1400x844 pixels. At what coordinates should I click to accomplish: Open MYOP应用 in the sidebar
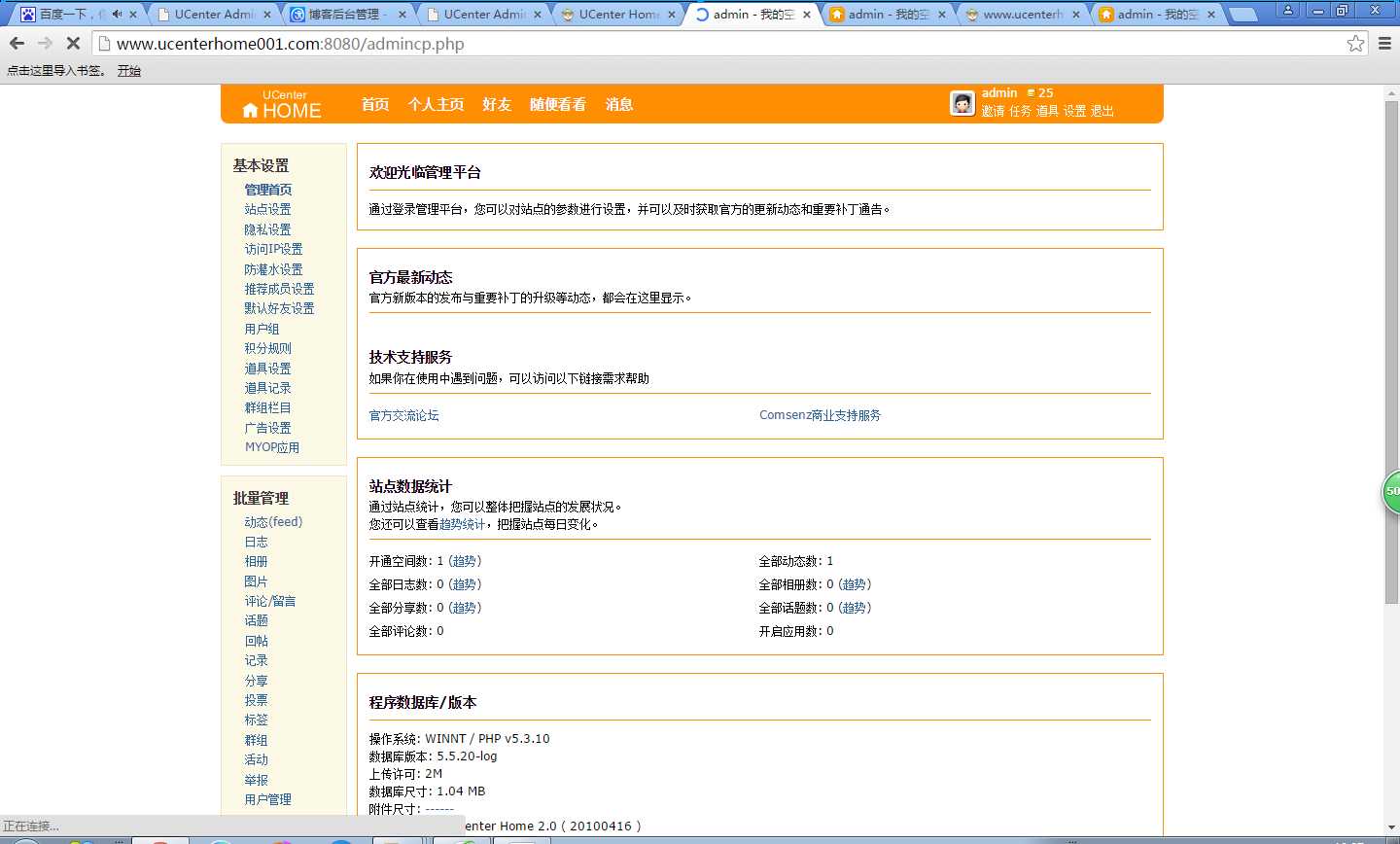[272, 447]
